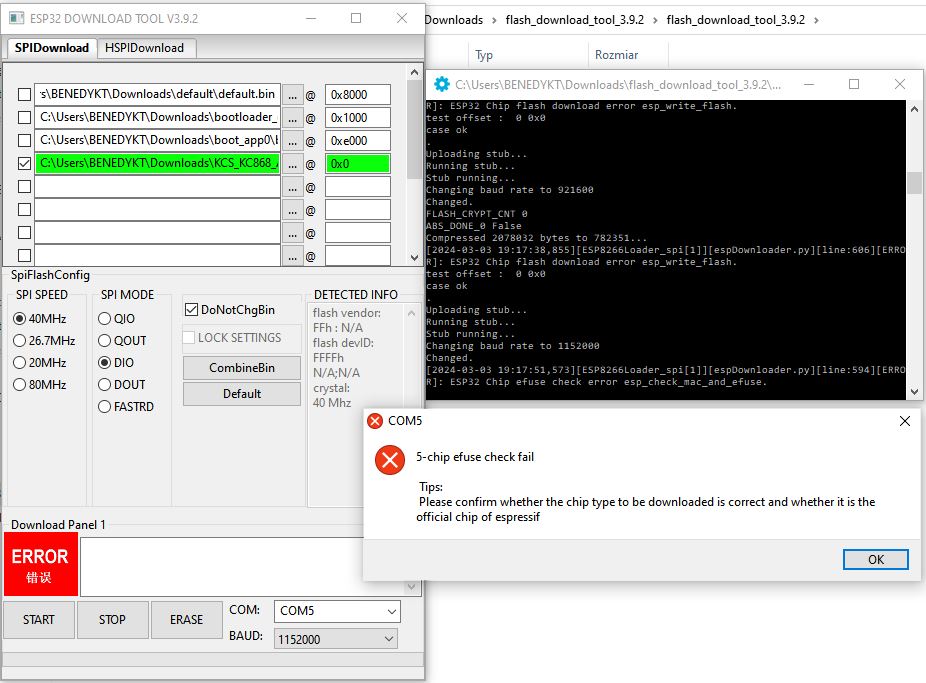Image resolution: width=926 pixels, height=683 pixels.
Task: Select 80MHz SPI speed
Action: coord(20,385)
